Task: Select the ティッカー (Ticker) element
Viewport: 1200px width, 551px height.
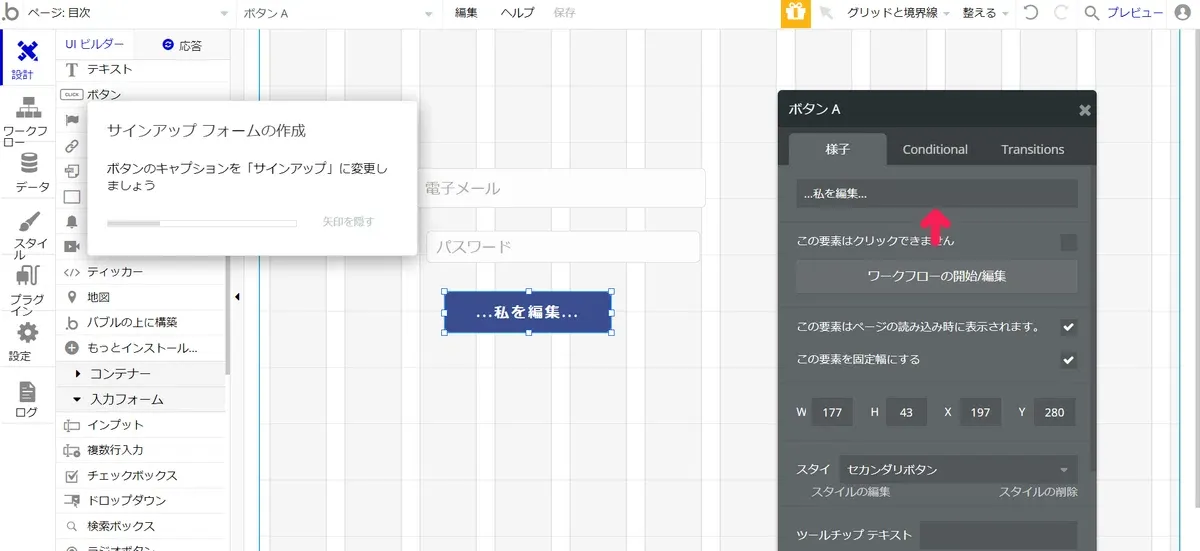Action: 142,272
